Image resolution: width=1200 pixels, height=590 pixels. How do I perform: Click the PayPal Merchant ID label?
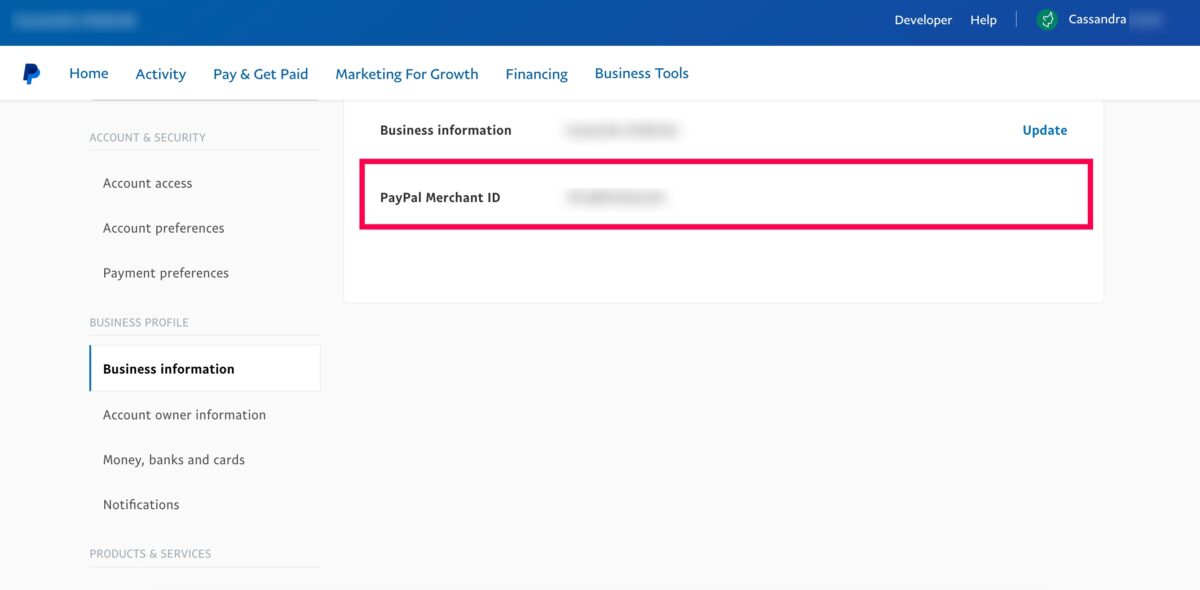point(440,198)
